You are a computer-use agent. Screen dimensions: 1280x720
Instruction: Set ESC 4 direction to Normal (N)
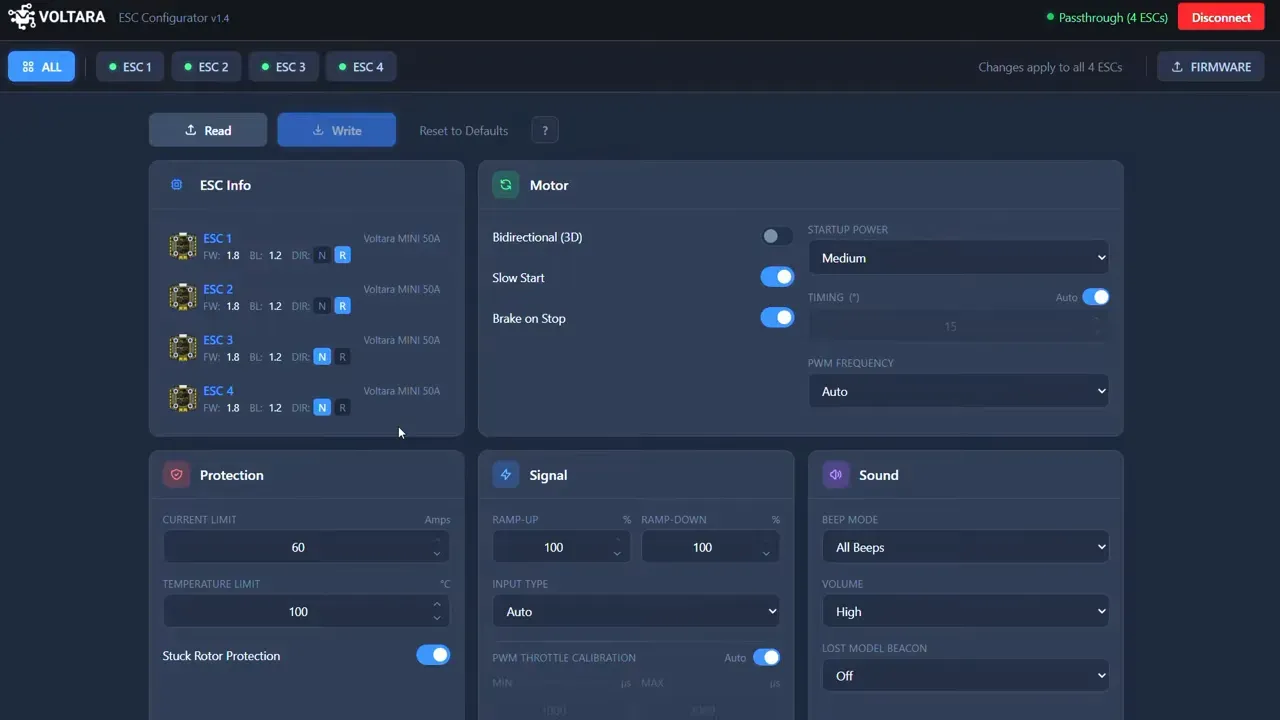tap(322, 408)
